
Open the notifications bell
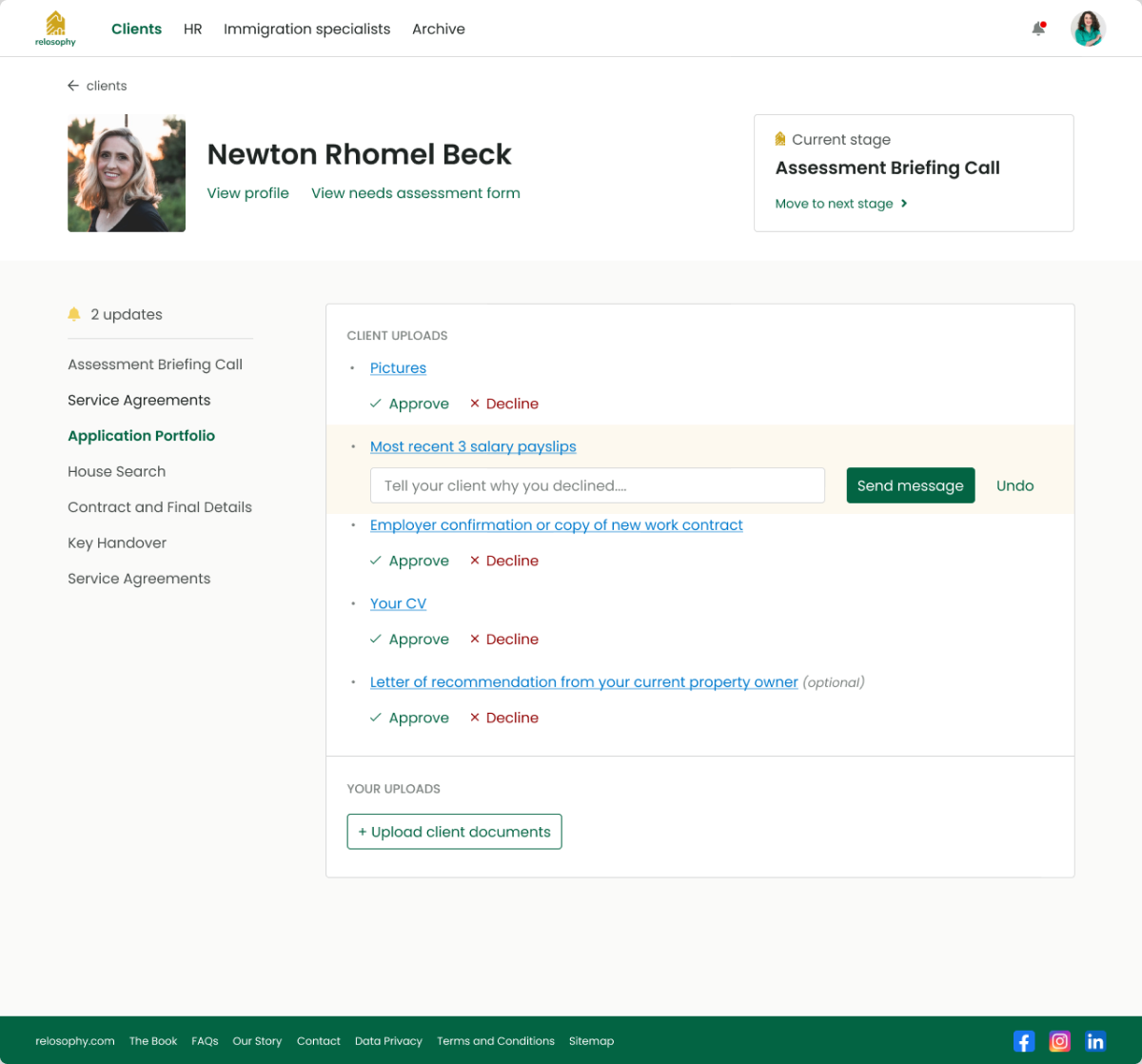[x=1038, y=29]
